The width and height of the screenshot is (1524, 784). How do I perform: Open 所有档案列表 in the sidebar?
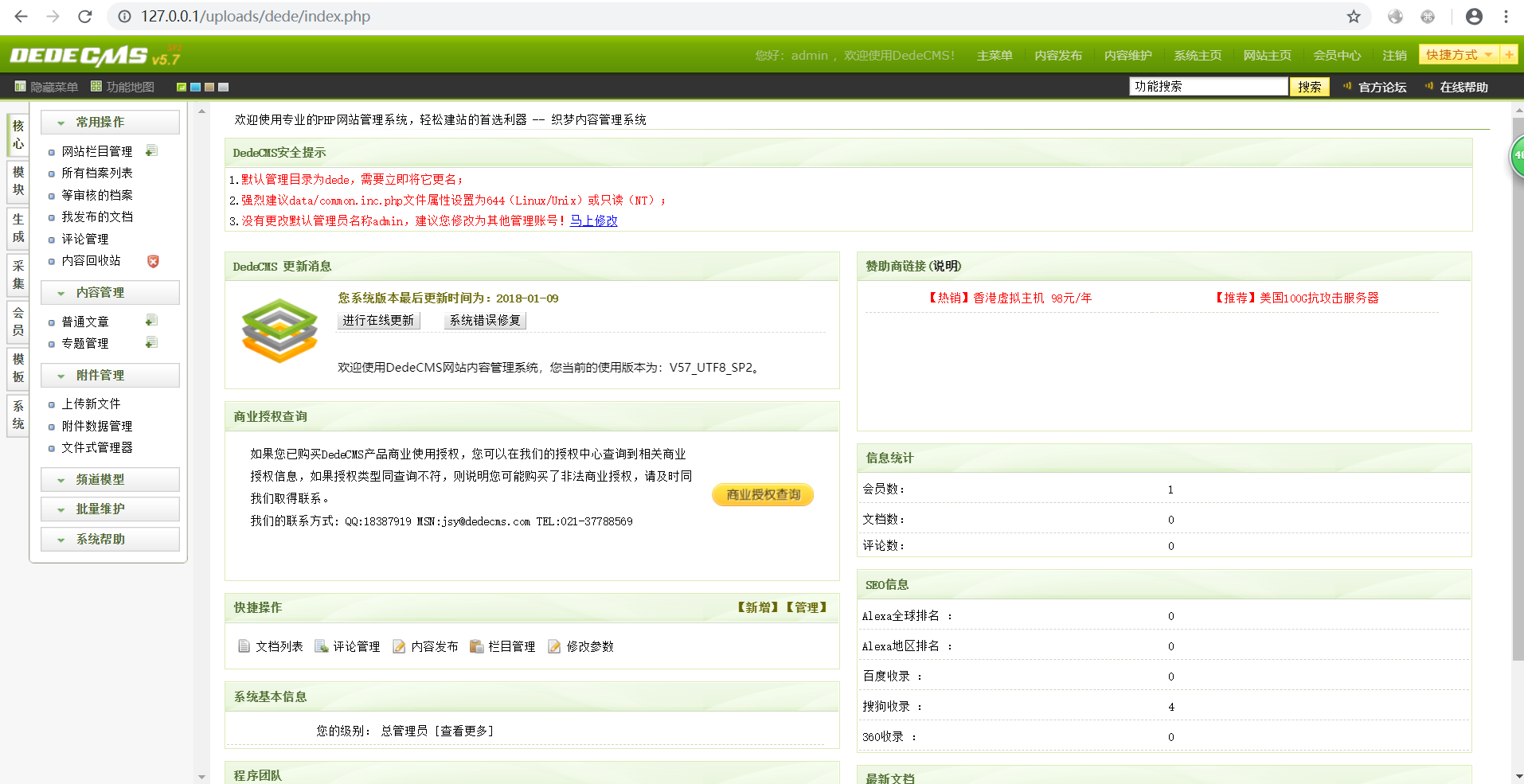click(97, 173)
